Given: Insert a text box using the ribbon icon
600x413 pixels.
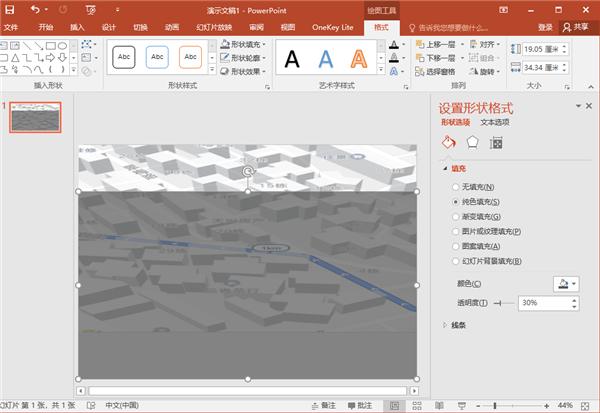Looking at the screenshot, I should [x=86, y=58].
